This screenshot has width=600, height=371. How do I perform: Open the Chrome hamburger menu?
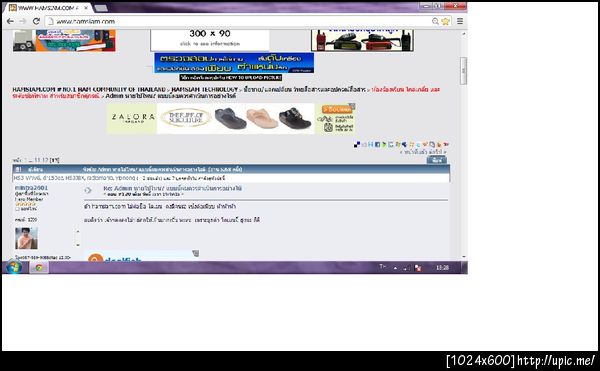[460, 21]
